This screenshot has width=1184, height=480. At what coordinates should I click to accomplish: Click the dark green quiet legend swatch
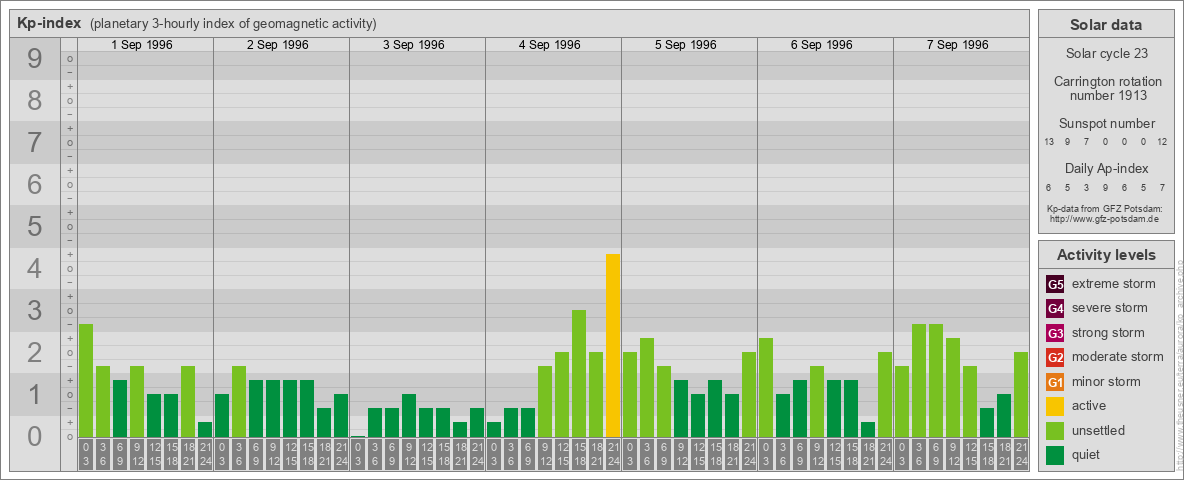pos(1055,454)
